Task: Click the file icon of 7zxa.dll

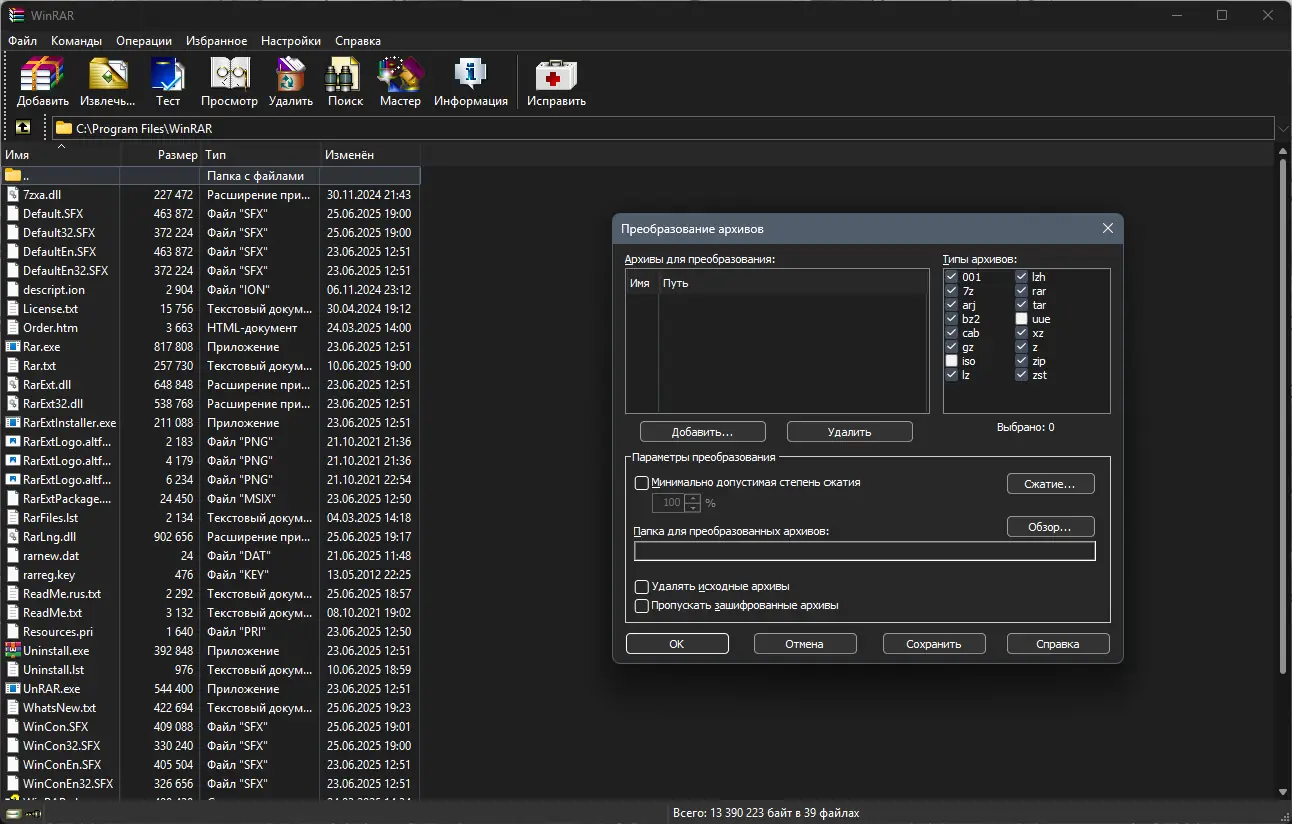Action: pyautogui.click(x=13, y=195)
